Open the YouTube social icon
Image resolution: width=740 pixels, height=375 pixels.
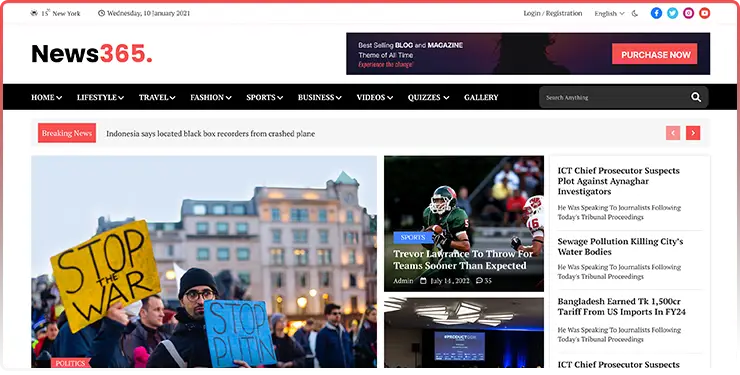point(705,13)
